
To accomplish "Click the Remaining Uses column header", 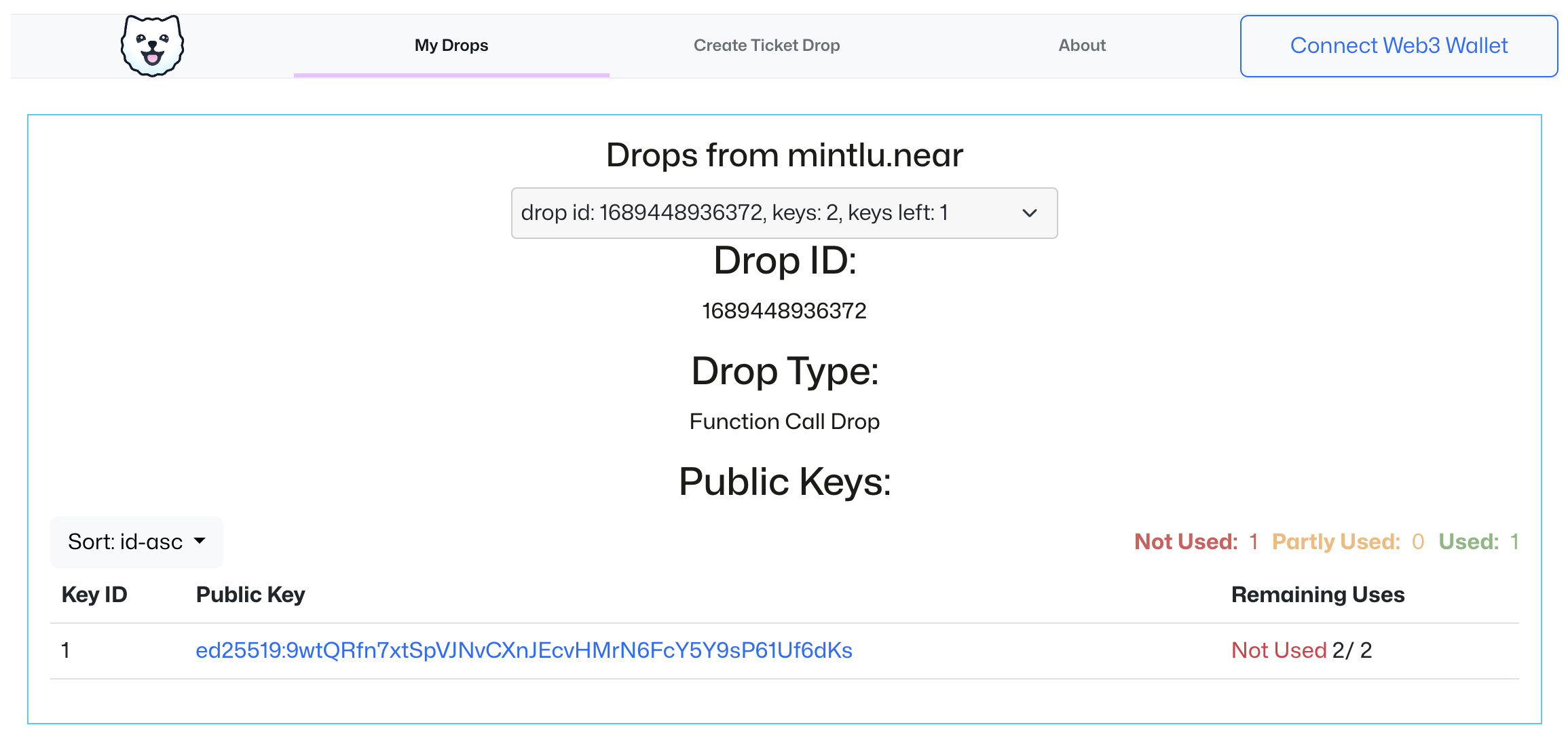I will pyautogui.click(x=1318, y=595).
